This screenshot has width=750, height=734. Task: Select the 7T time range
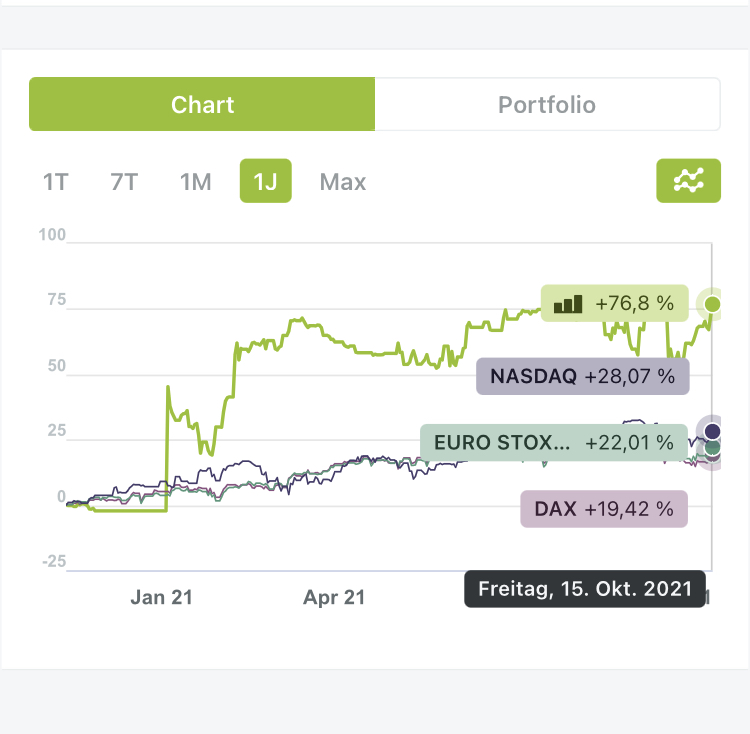[x=125, y=182]
